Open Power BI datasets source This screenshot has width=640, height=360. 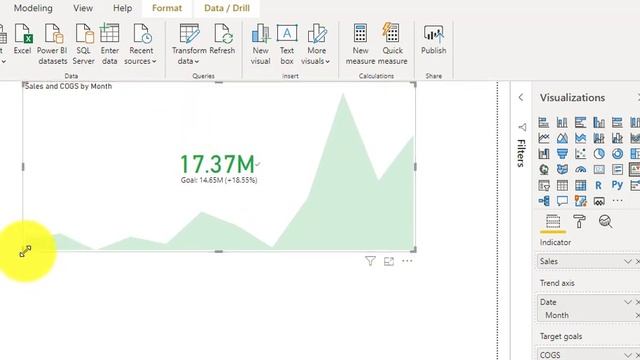(x=52, y=44)
